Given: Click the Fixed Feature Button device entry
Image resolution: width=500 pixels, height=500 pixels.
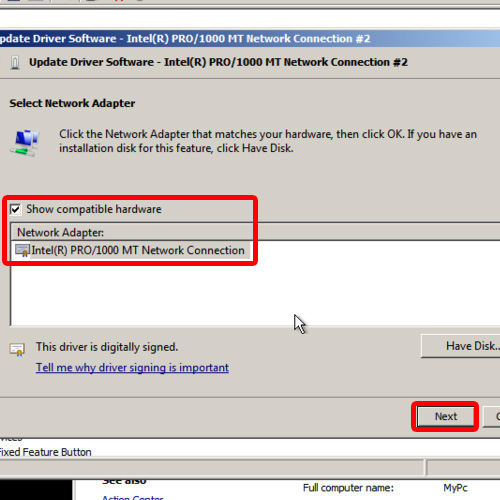Looking at the screenshot, I should [x=46, y=452].
